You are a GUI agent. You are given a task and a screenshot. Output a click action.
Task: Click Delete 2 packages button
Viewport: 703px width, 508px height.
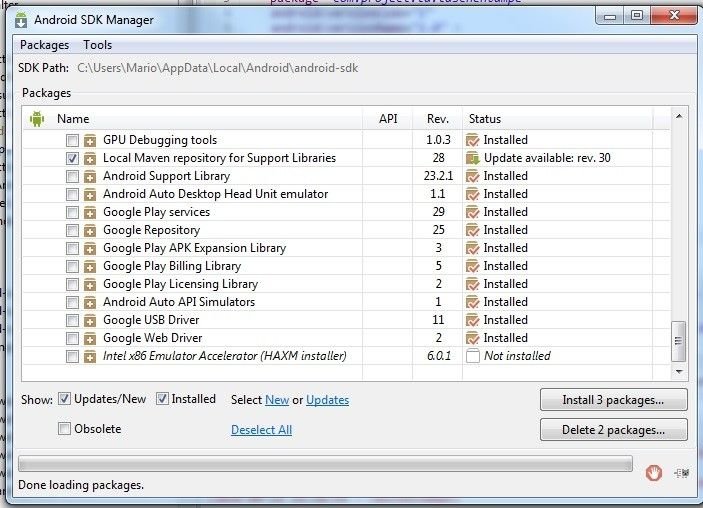(613, 430)
